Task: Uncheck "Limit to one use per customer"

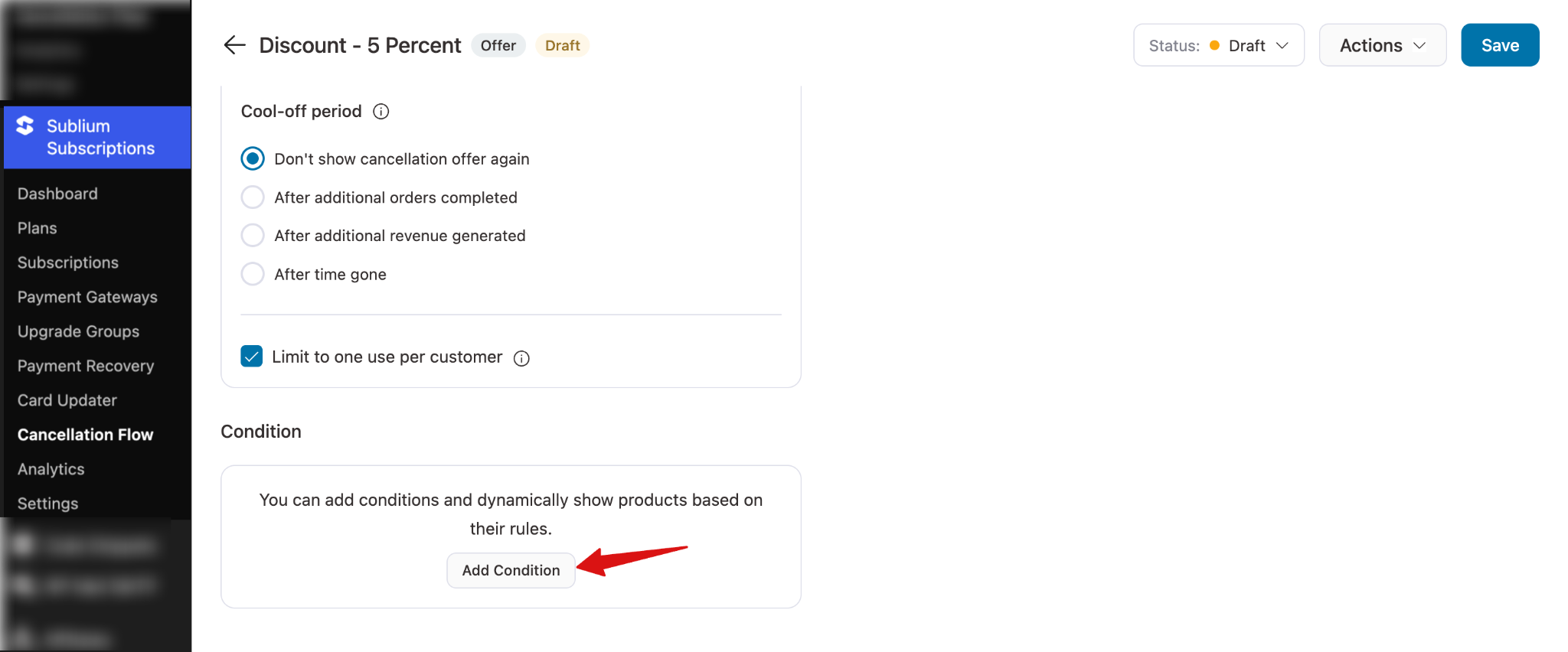Action: pyautogui.click(x=252, y=357)
